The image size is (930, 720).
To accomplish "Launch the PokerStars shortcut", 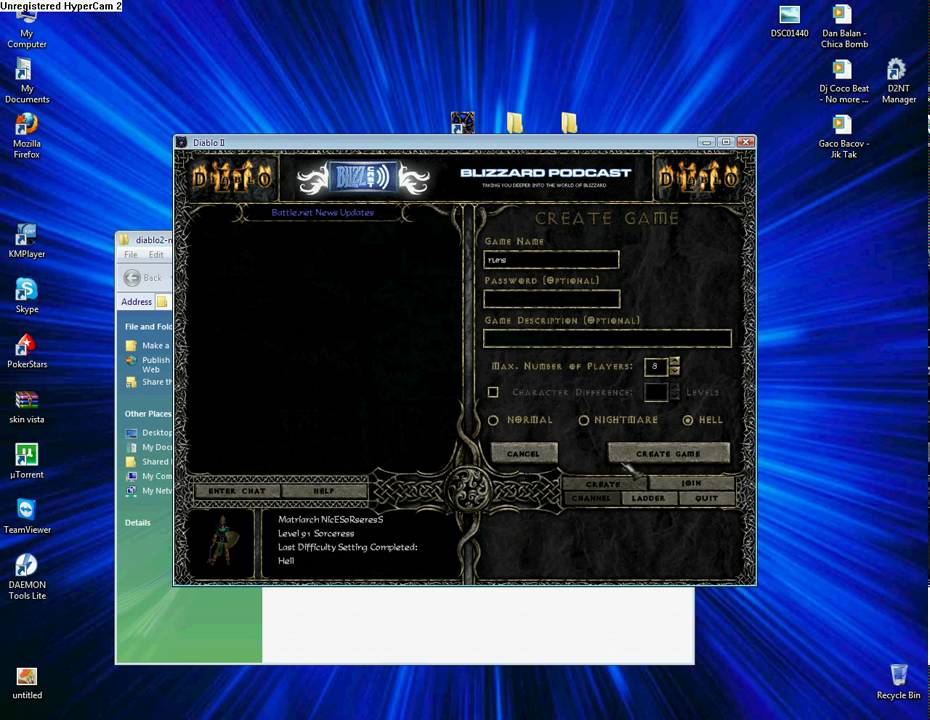I will click(x=26, y=352).
